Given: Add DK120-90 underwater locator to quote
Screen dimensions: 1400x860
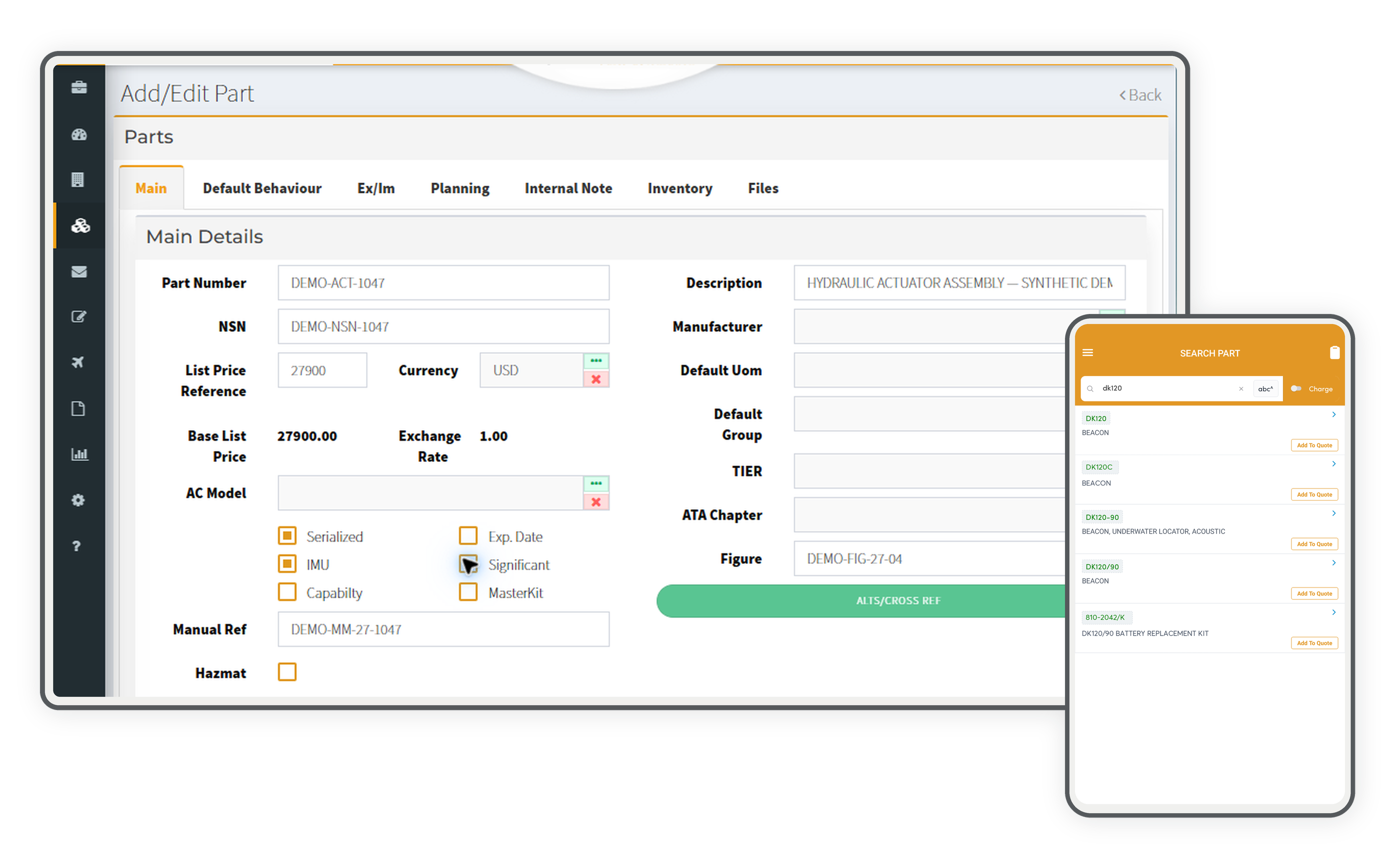Looking at the screenshot, I should pyautogui.click(x=1314, y=544).
